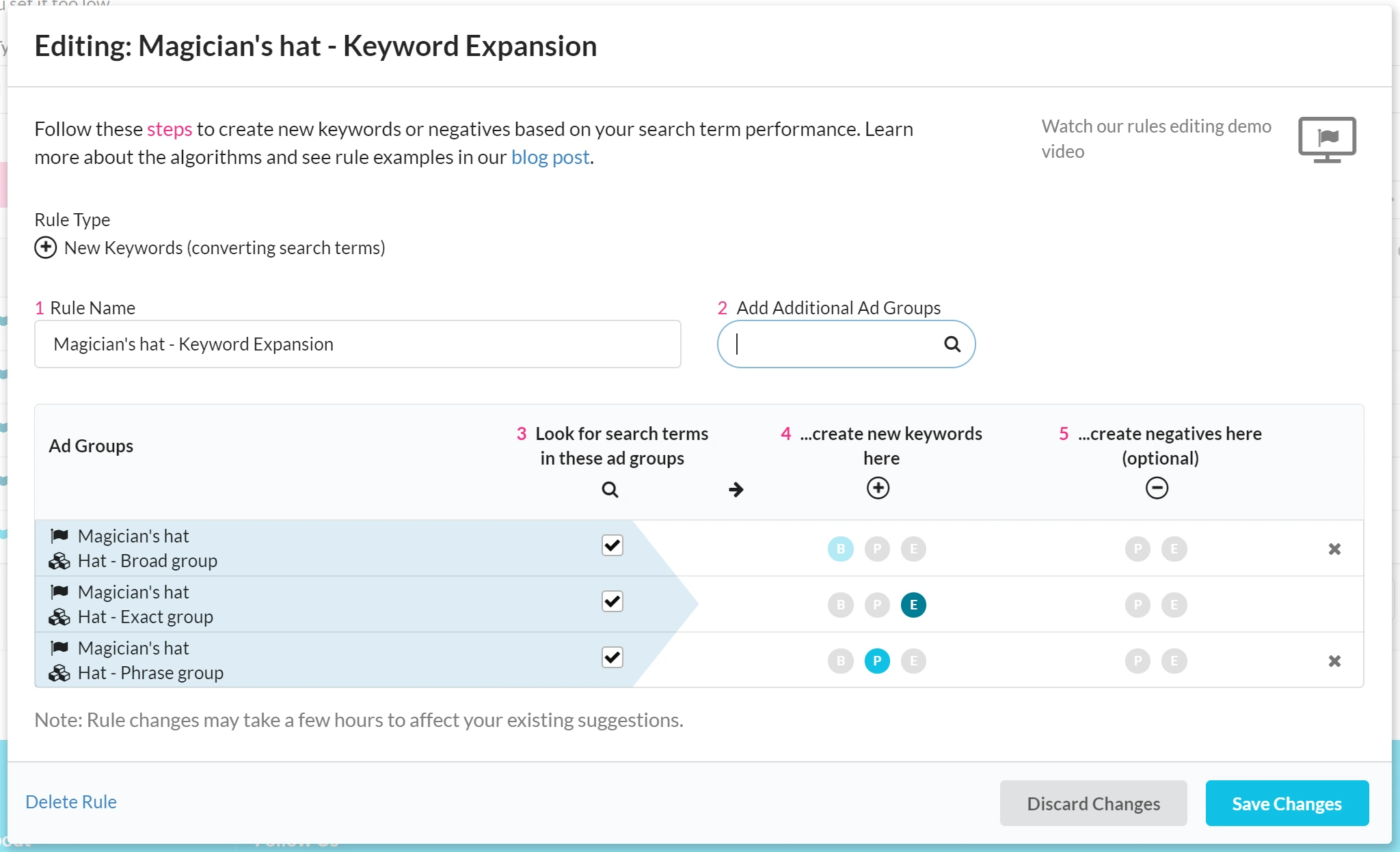Image resolution: width=1400 pixels, height=852 pixels.
Task: Click into the Rule Name text field
Action: 357,344
